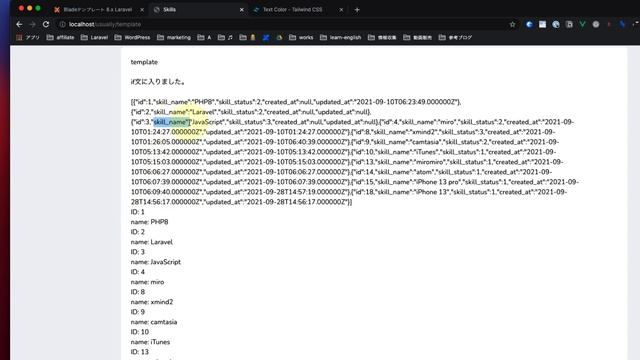The image size is (640, 360).
Task: Click the 'ID: 10' line
Action: click(x=140, y=332)
